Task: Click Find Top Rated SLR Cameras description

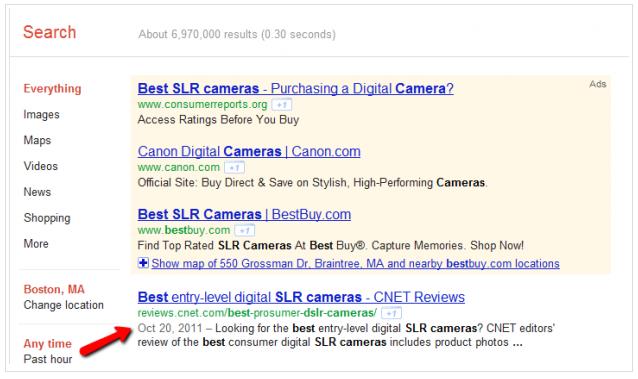Action: [x=330, y=245]
